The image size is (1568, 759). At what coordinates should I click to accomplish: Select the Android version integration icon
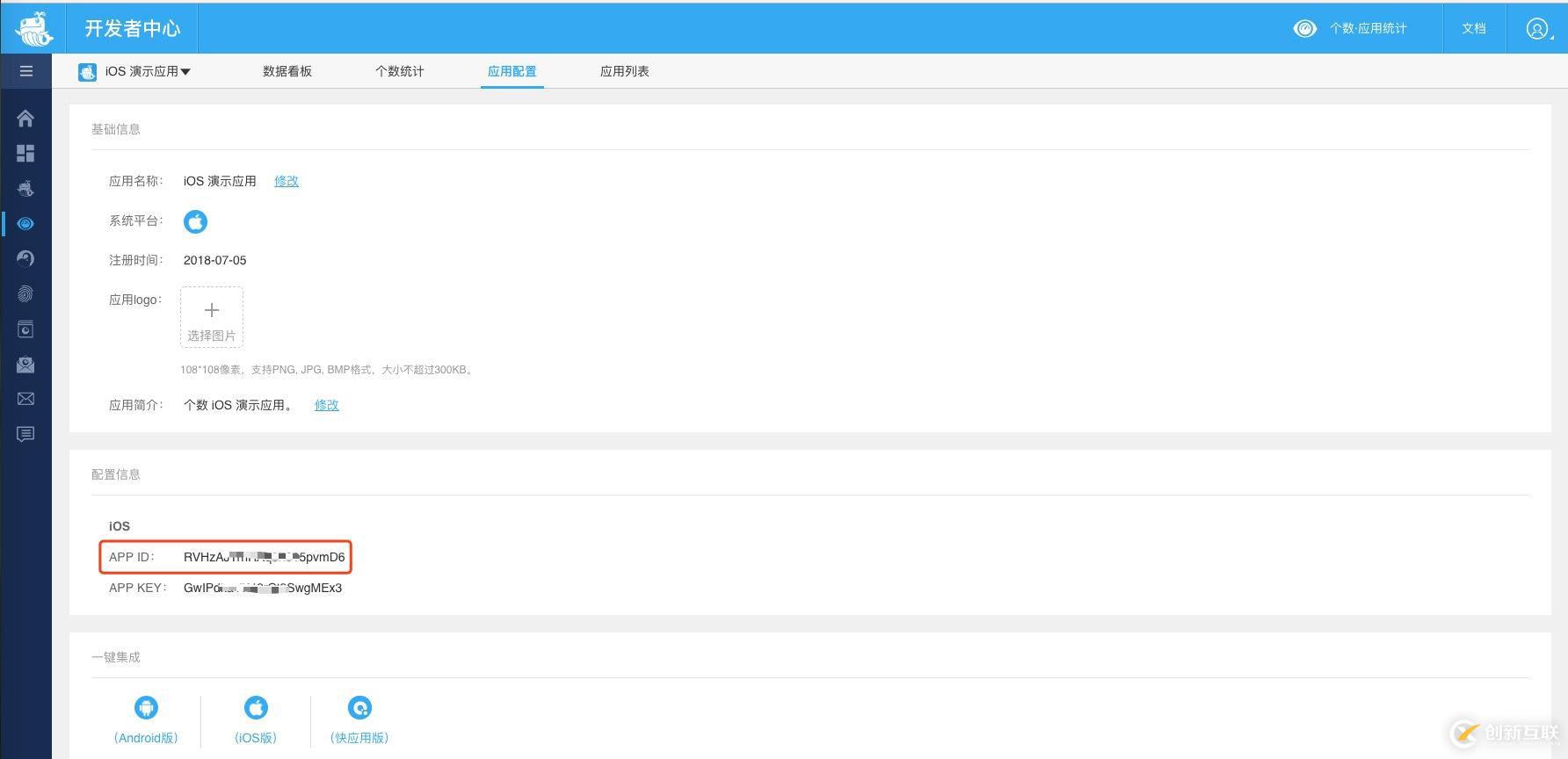[x=146, y=708]
